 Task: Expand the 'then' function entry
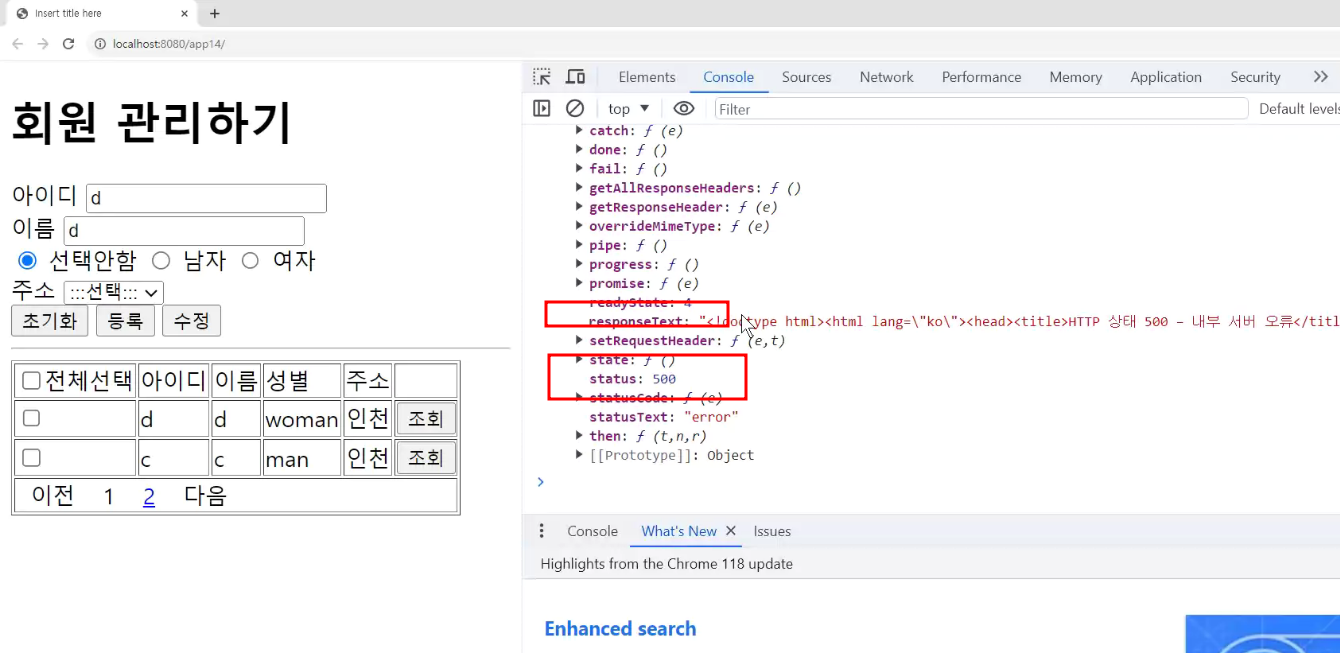pyautogui.click(x=579, y=436)
